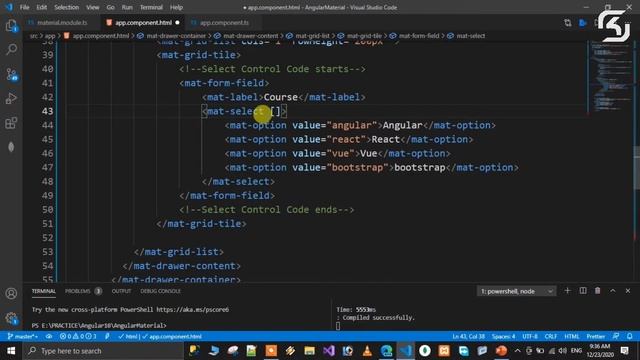Viewport: 640px width, 360px height.
Task: Click the feedback icon in status bar
Action: pyautogui.click(x=616, y=336)
